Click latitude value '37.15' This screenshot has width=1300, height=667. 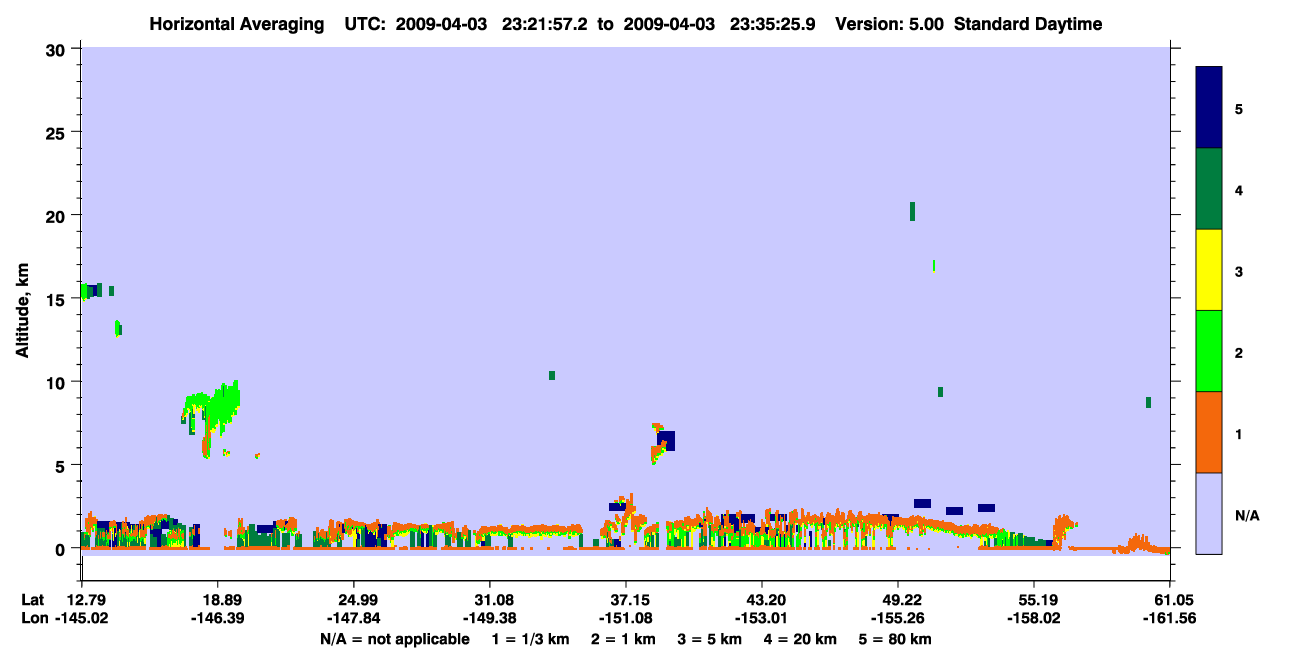click(626, 600)
